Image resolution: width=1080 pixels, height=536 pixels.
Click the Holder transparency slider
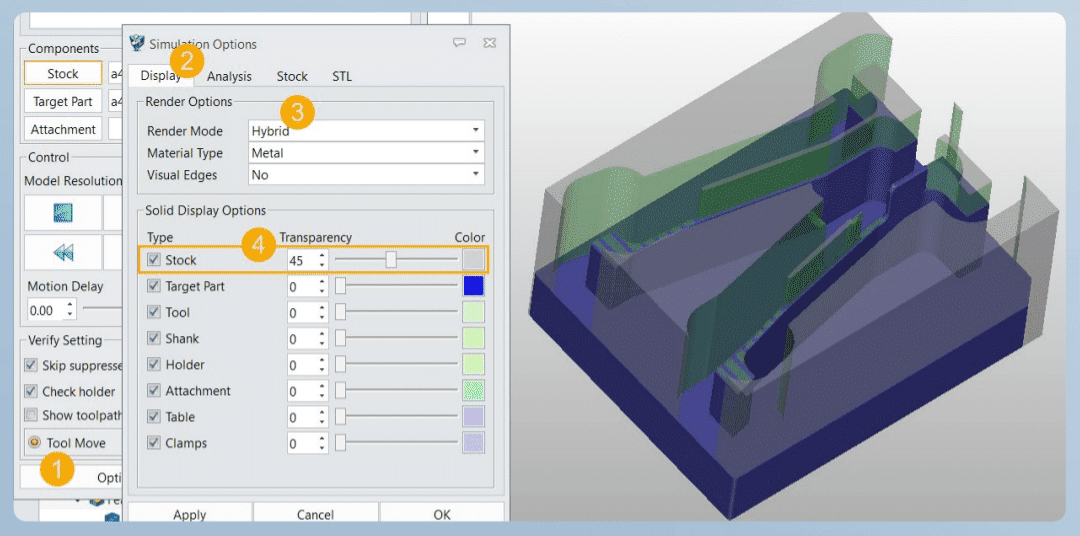(x=396, y=364)
